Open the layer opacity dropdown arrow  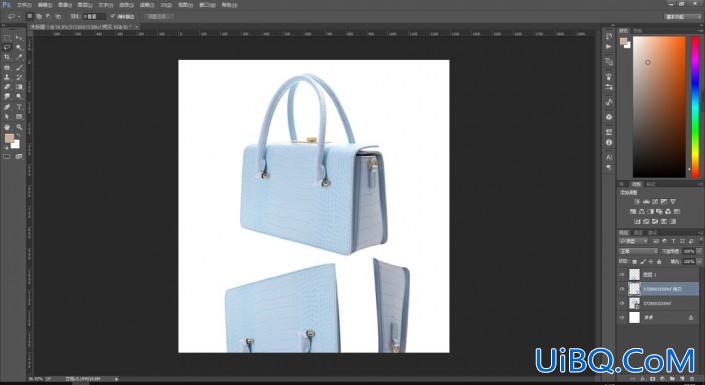point(698,251)
